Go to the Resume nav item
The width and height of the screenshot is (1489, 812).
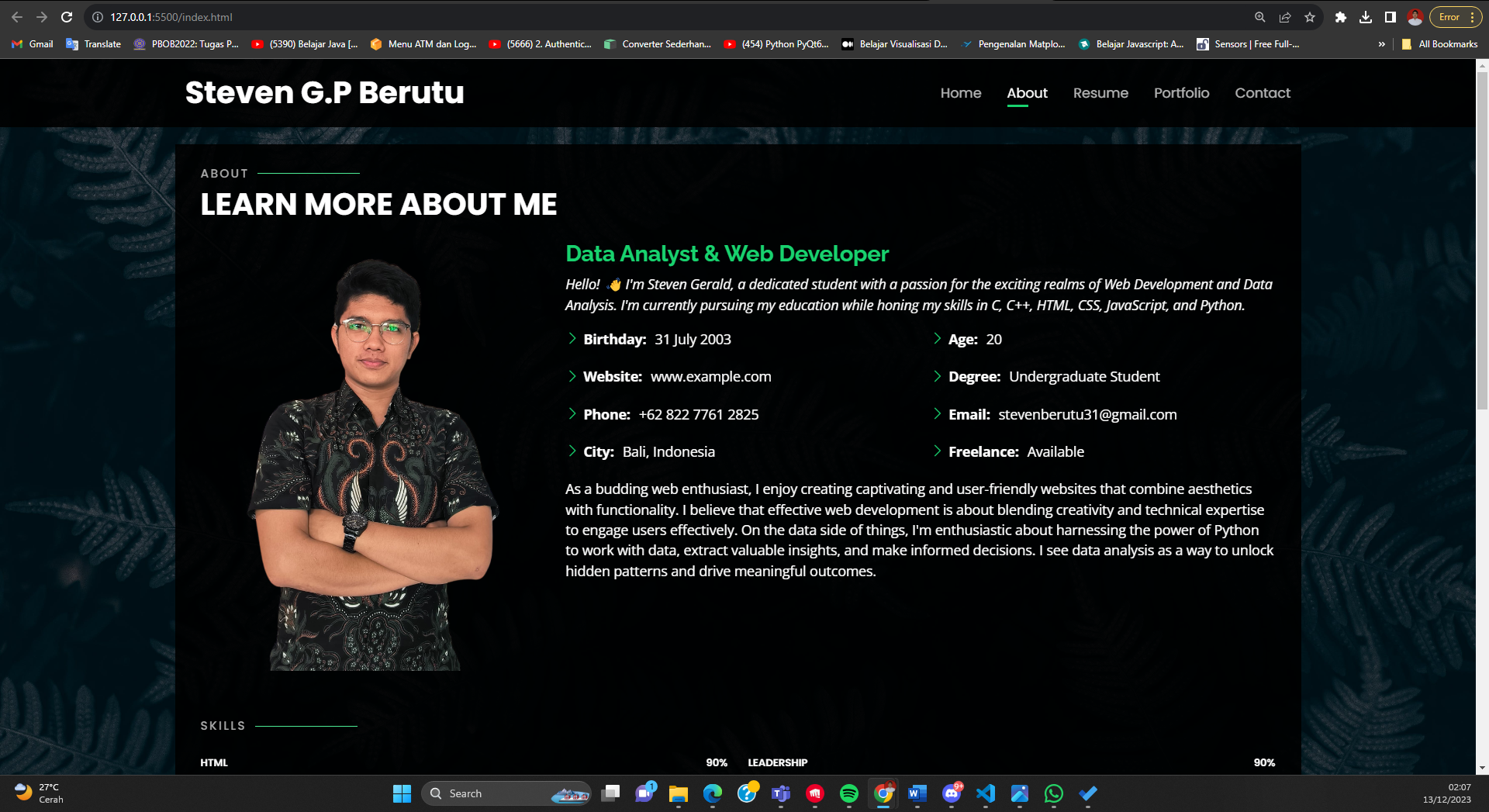[1100, 93]
